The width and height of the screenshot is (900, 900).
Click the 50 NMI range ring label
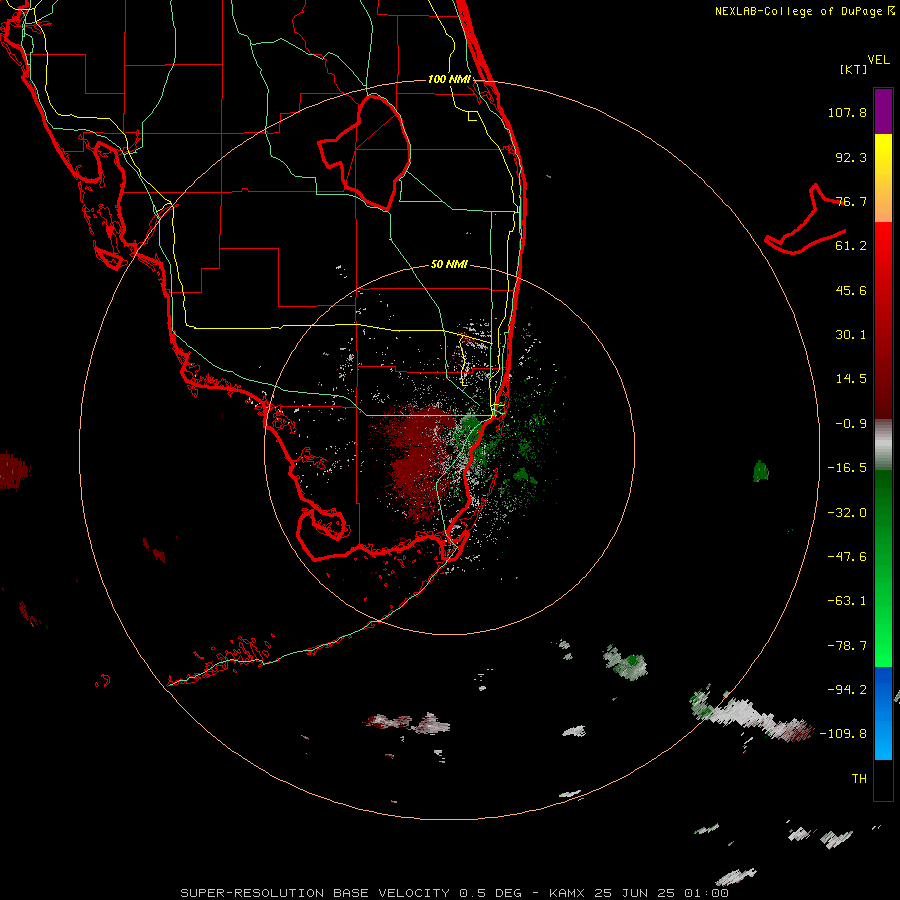point(449,264)
